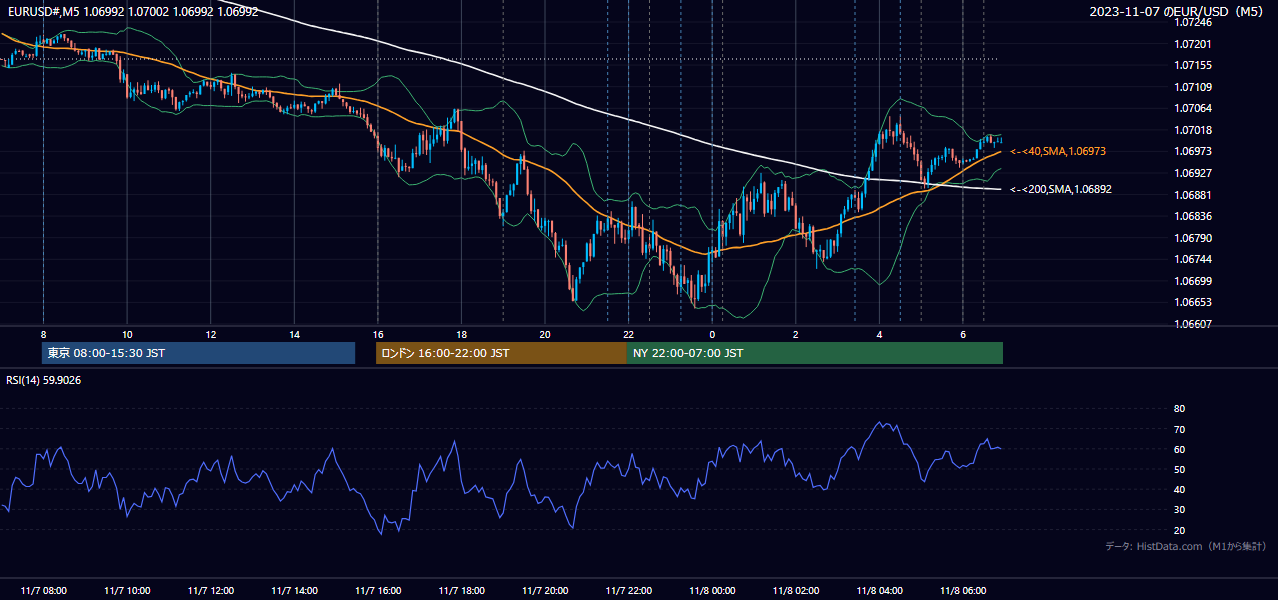Click the 200 SMA 1.06892 label
1278x600 pixels.
coord(1060,189)
